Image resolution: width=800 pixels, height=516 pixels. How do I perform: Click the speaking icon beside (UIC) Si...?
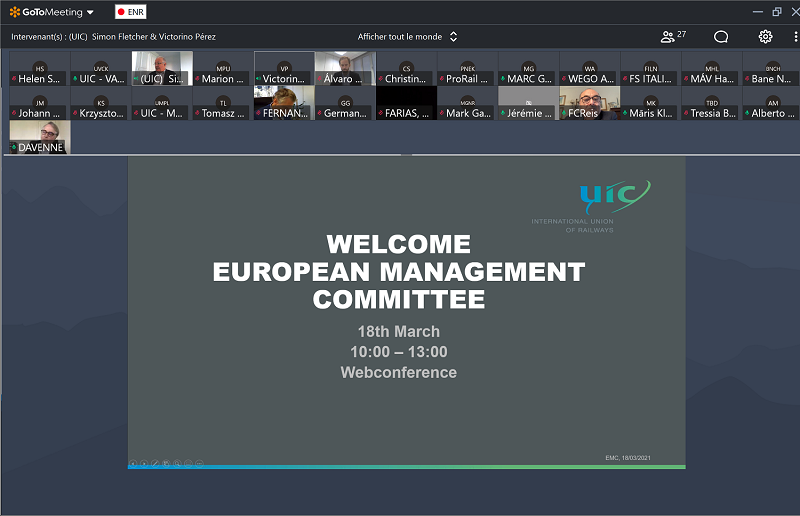[x=136, y=79]
